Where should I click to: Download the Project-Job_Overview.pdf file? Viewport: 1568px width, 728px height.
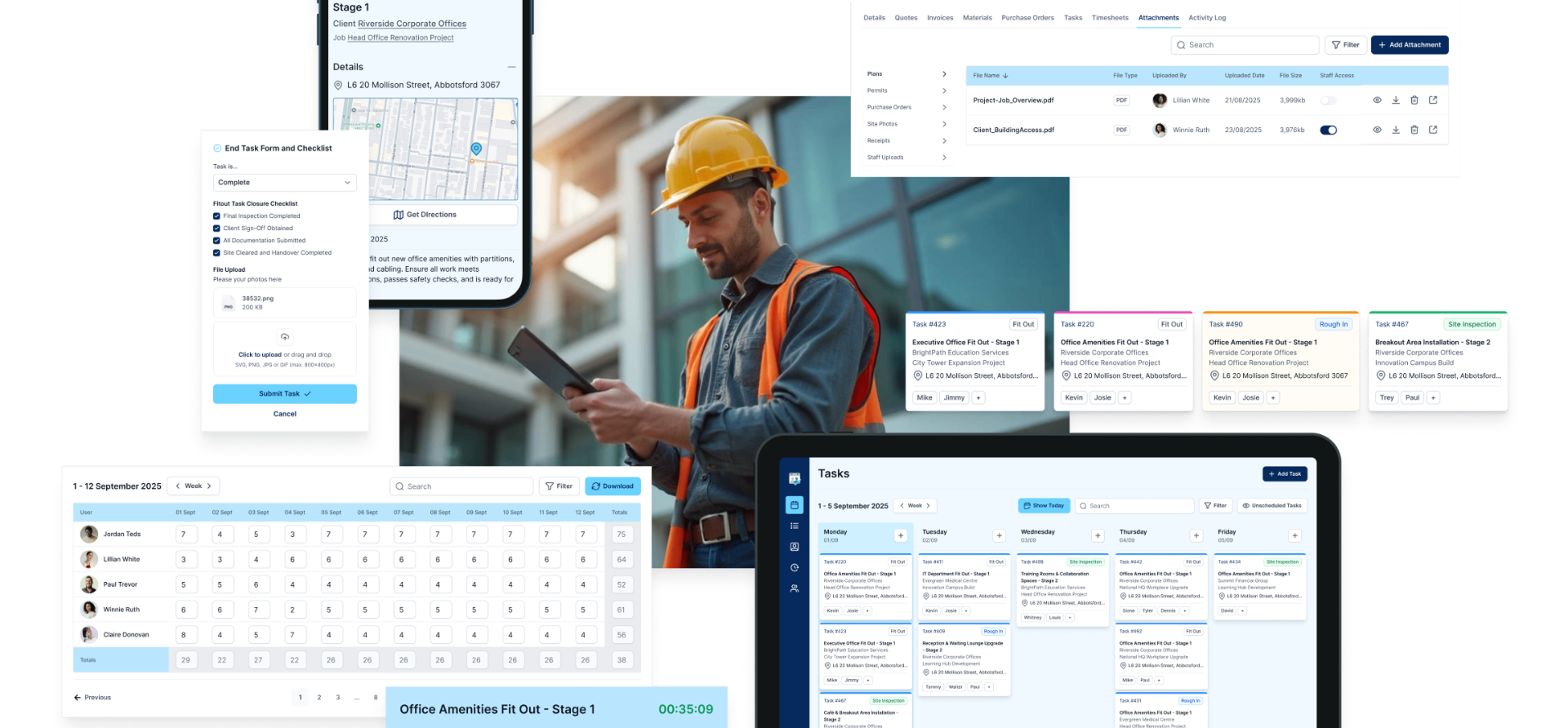[1396, 100]
